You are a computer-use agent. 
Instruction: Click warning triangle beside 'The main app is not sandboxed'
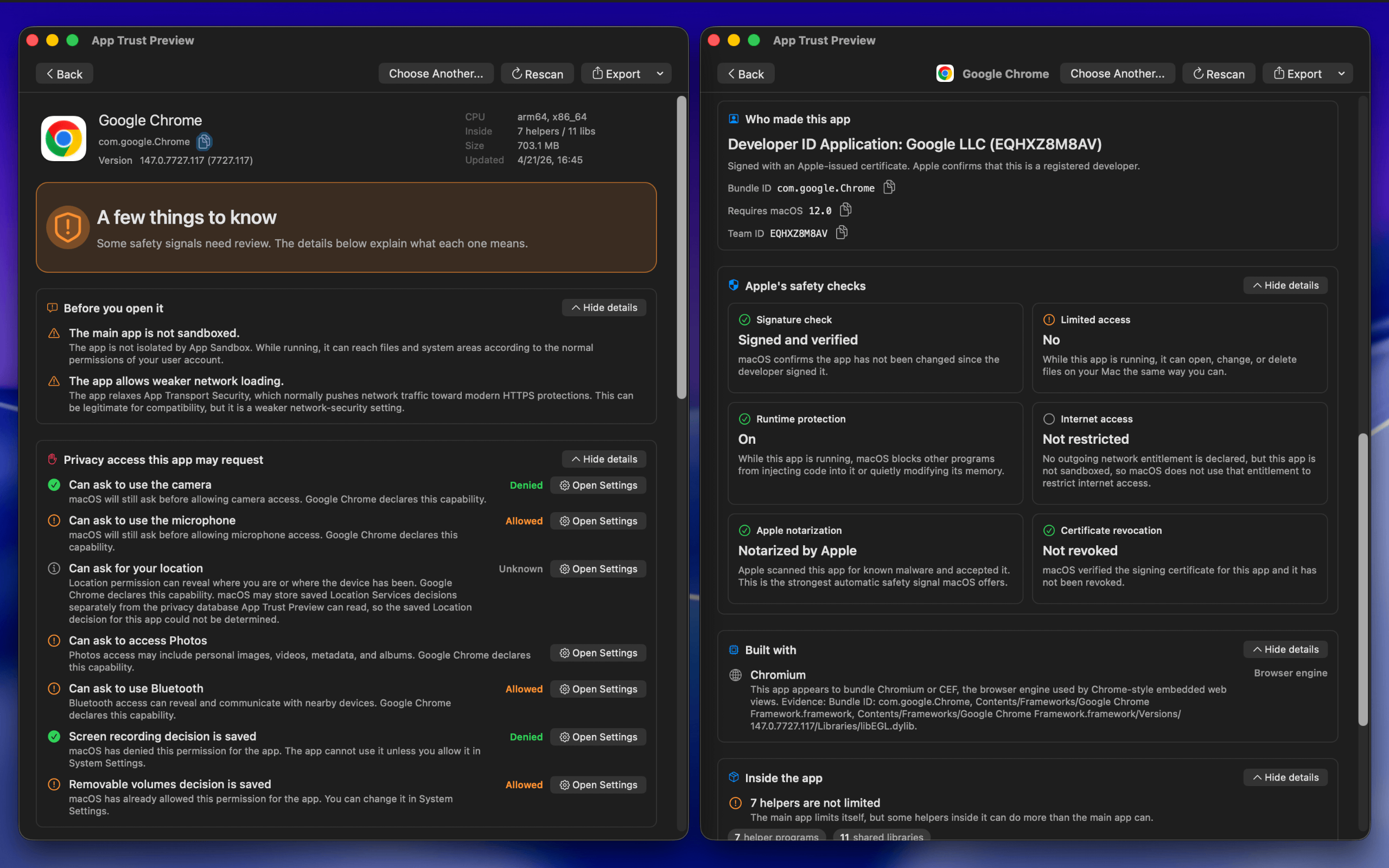click(54, 334)
